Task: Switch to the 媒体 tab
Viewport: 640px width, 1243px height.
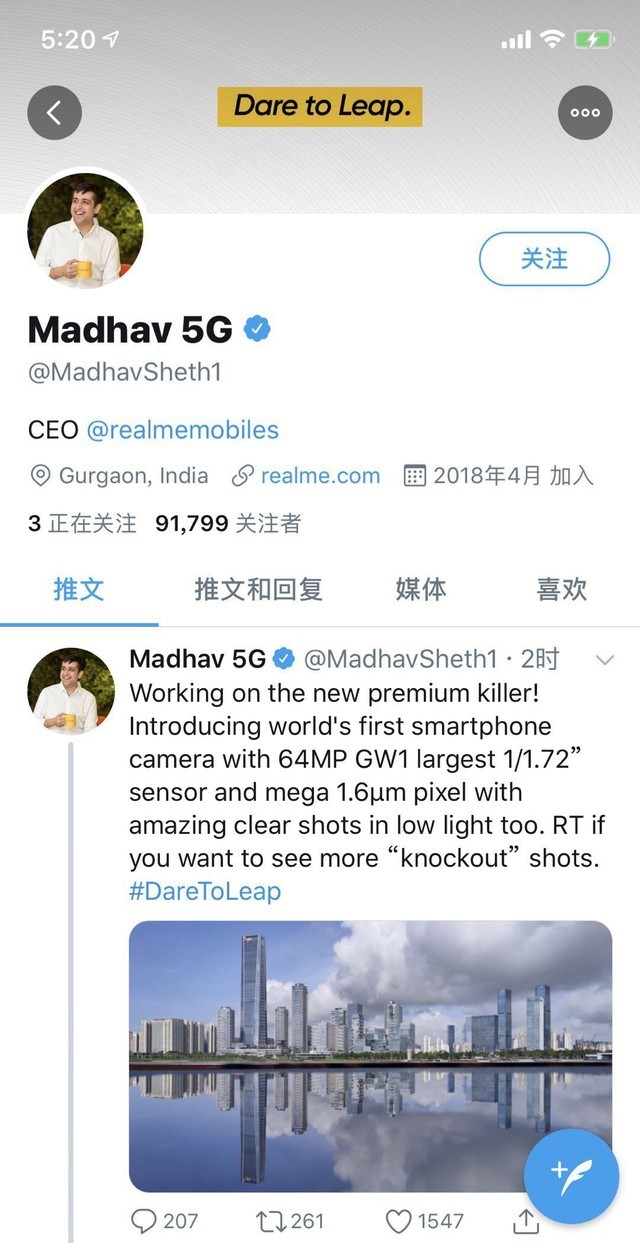Action: point(420,589)
